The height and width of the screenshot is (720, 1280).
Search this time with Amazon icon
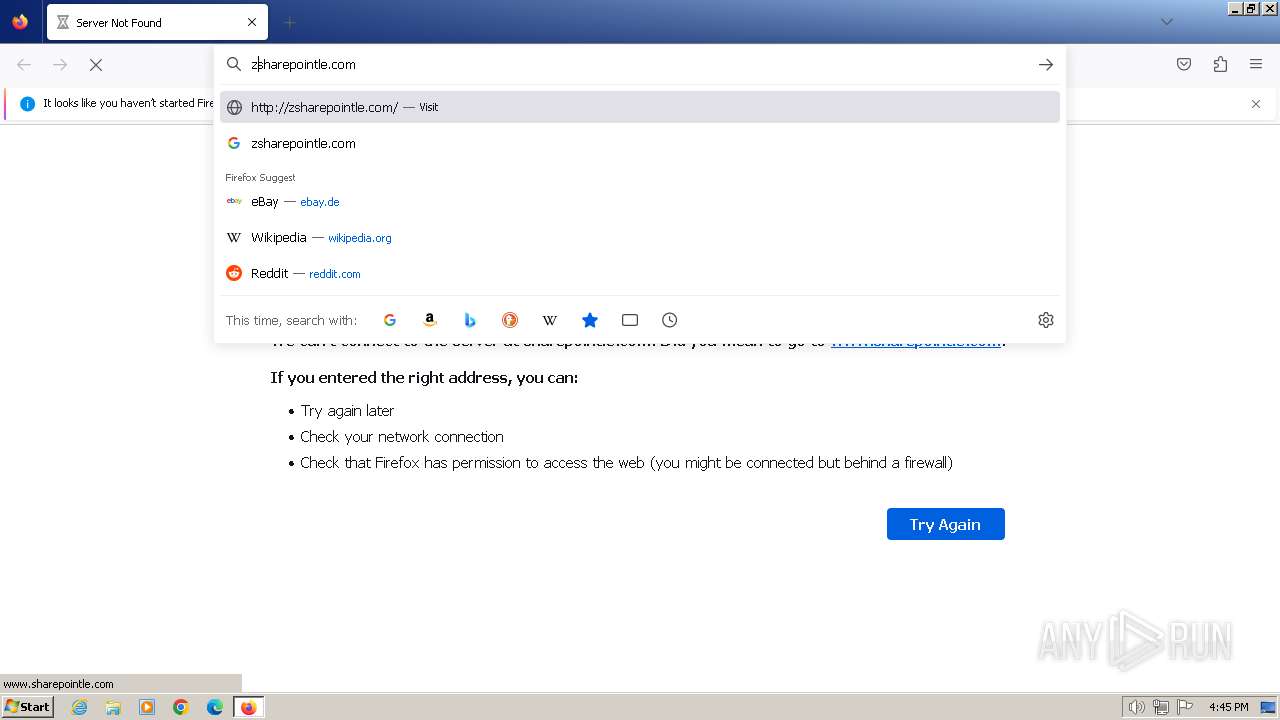430,320
